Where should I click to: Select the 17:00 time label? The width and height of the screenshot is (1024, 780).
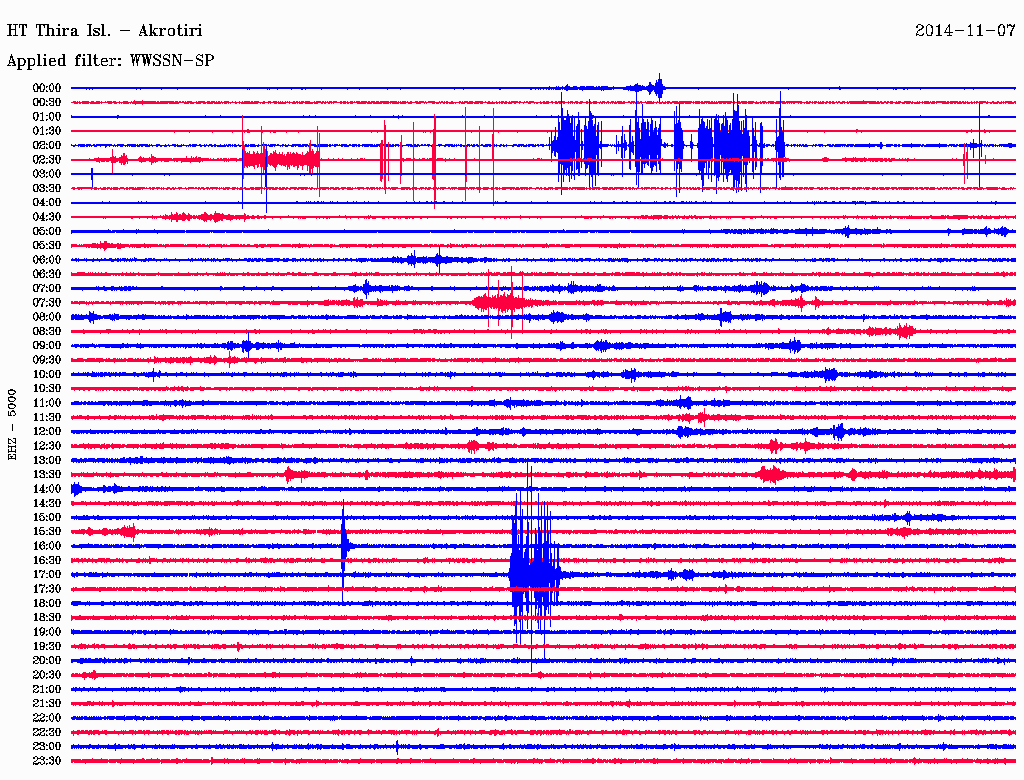click(47, 574)
